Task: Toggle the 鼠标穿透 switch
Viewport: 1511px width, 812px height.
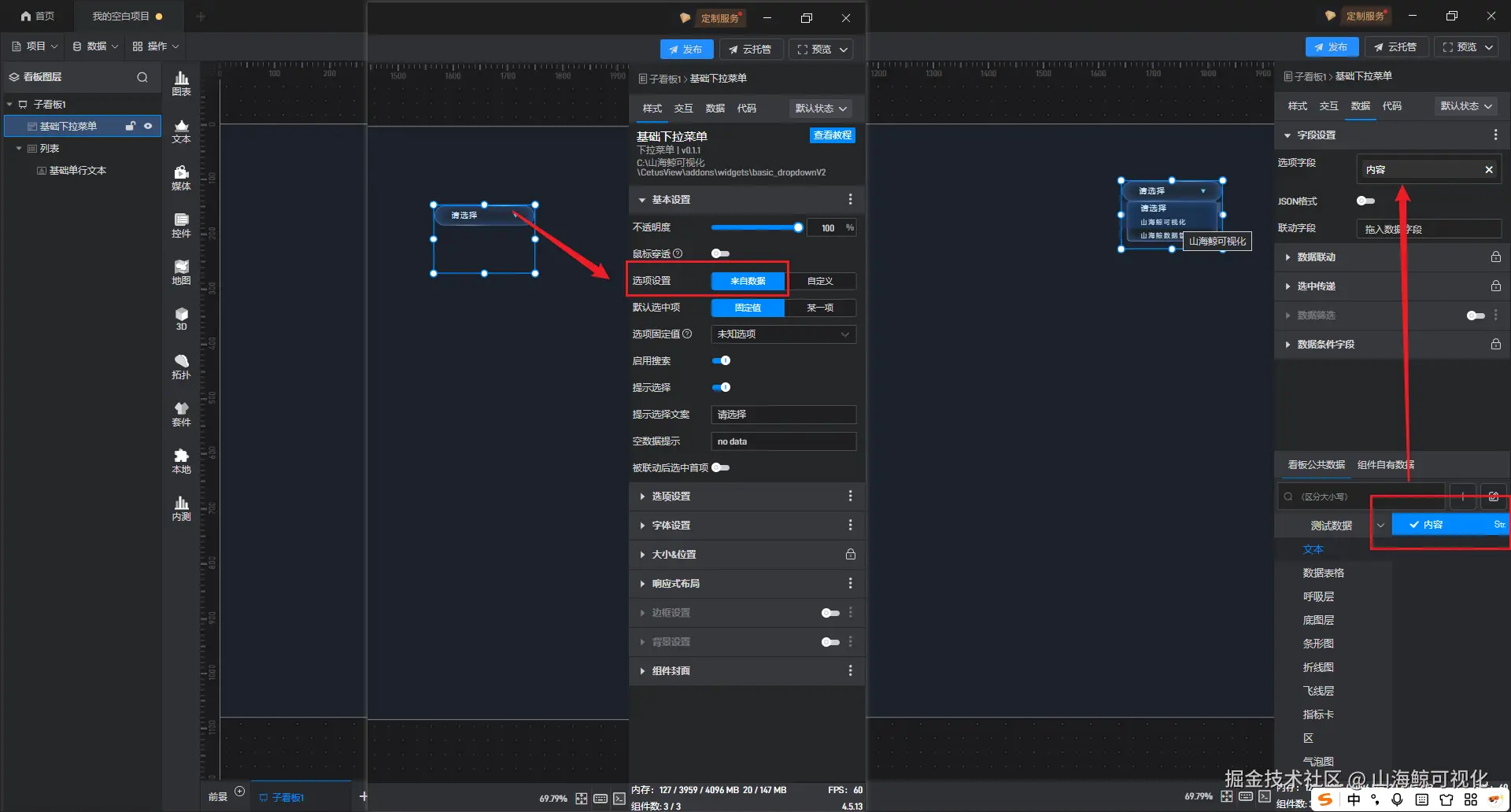Action: click(720, 253)
